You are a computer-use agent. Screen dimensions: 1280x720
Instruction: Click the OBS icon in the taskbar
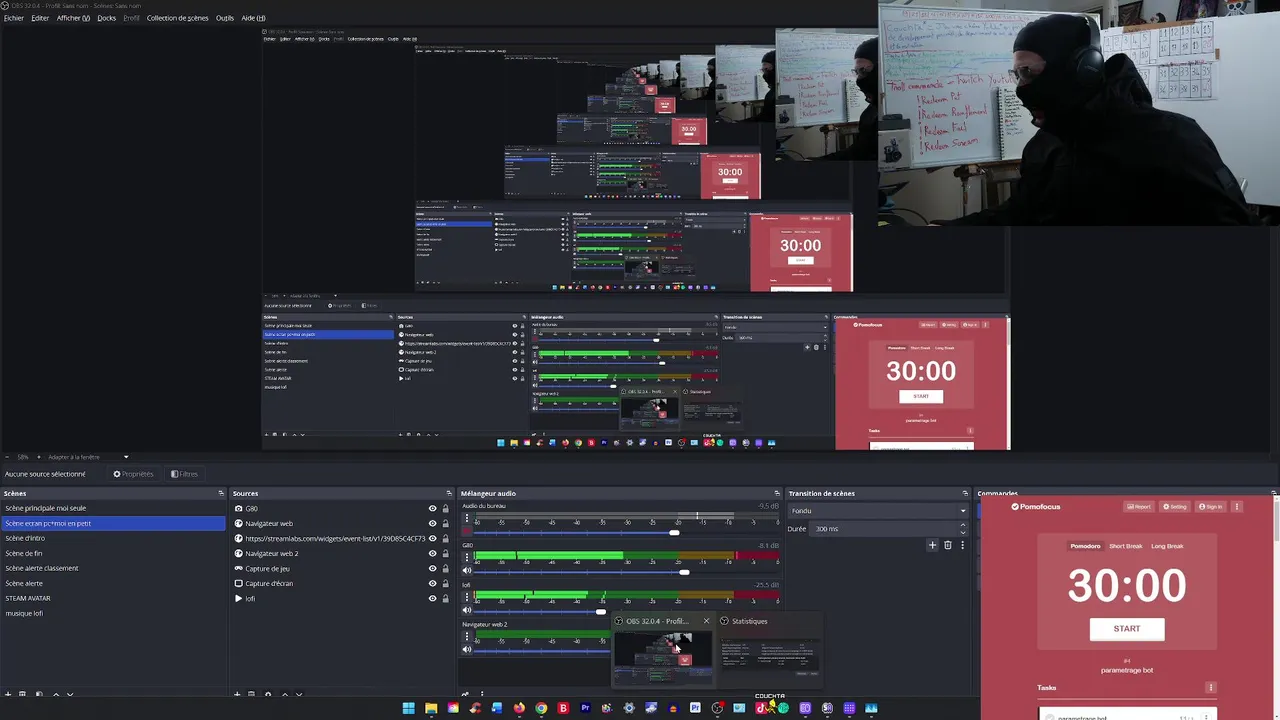click(x=717, y=708)
